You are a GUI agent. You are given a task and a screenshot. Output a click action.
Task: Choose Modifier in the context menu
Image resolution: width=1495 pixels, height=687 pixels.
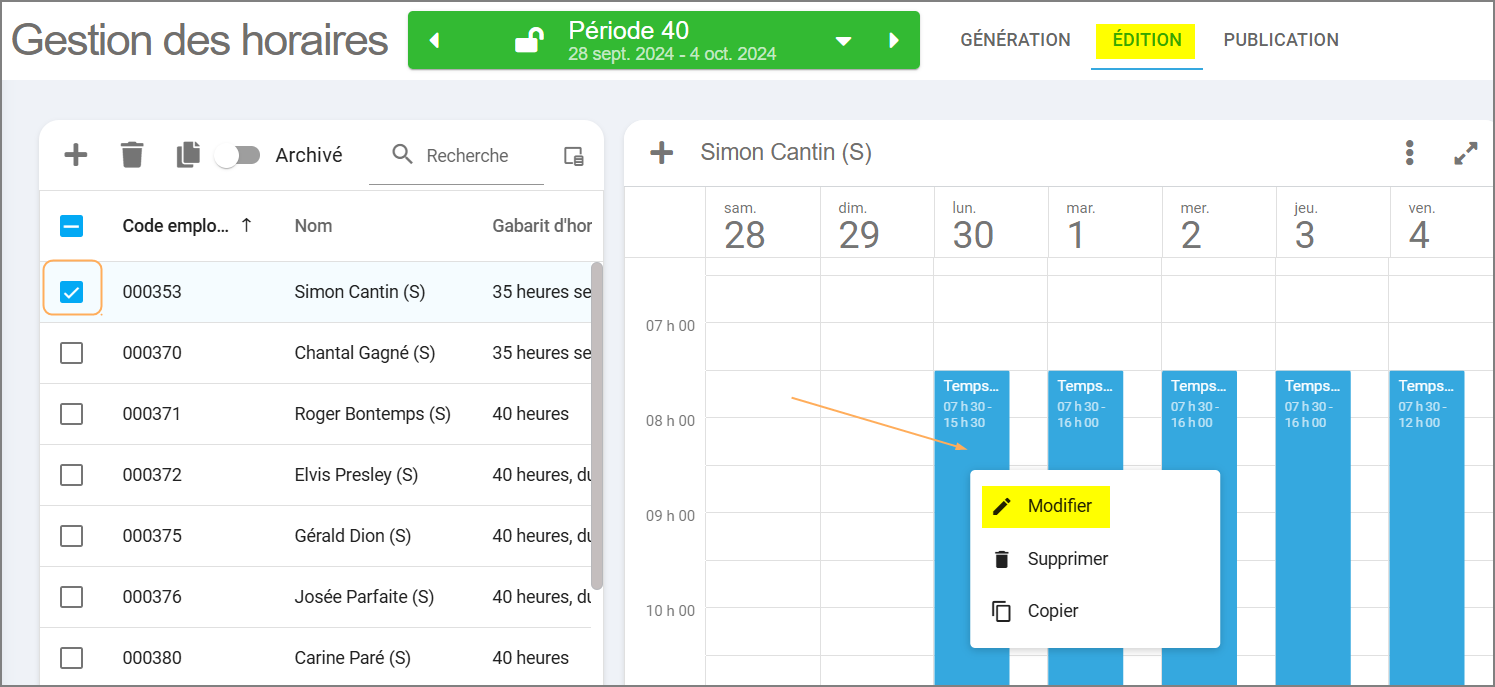1046,506
